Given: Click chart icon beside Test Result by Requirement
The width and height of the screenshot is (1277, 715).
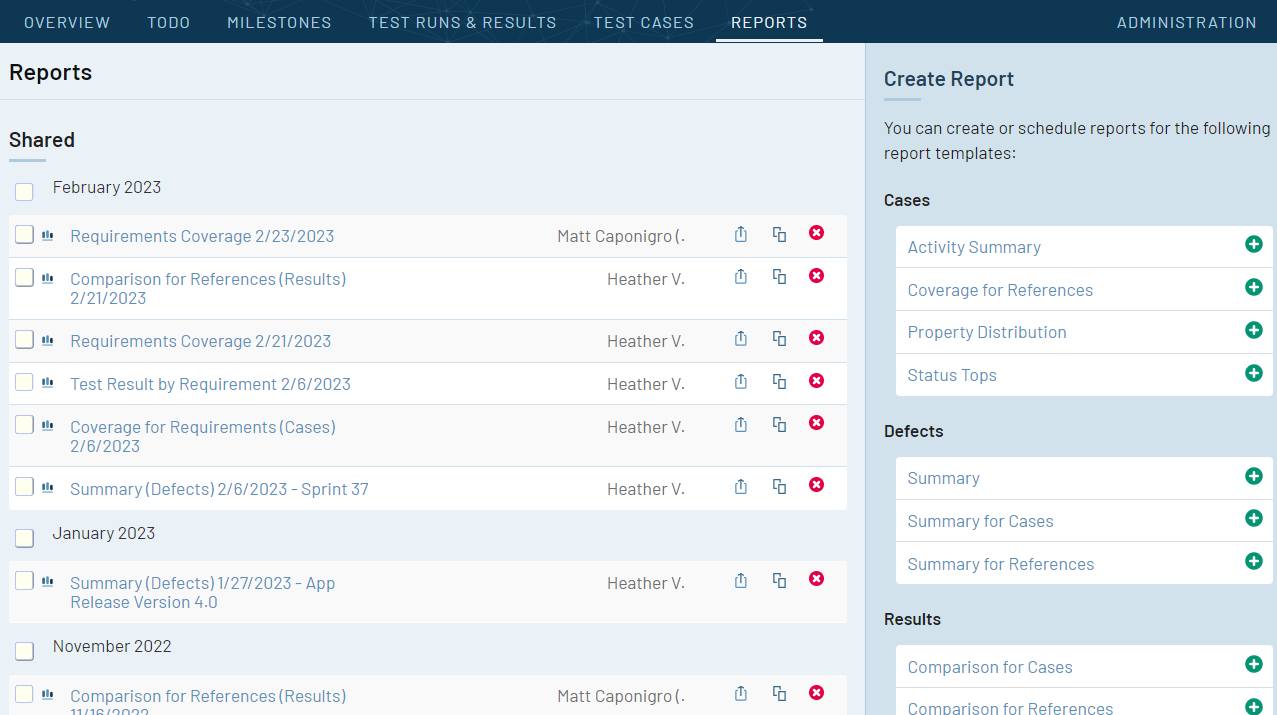Looking at the screenshot, I should 48,383.
